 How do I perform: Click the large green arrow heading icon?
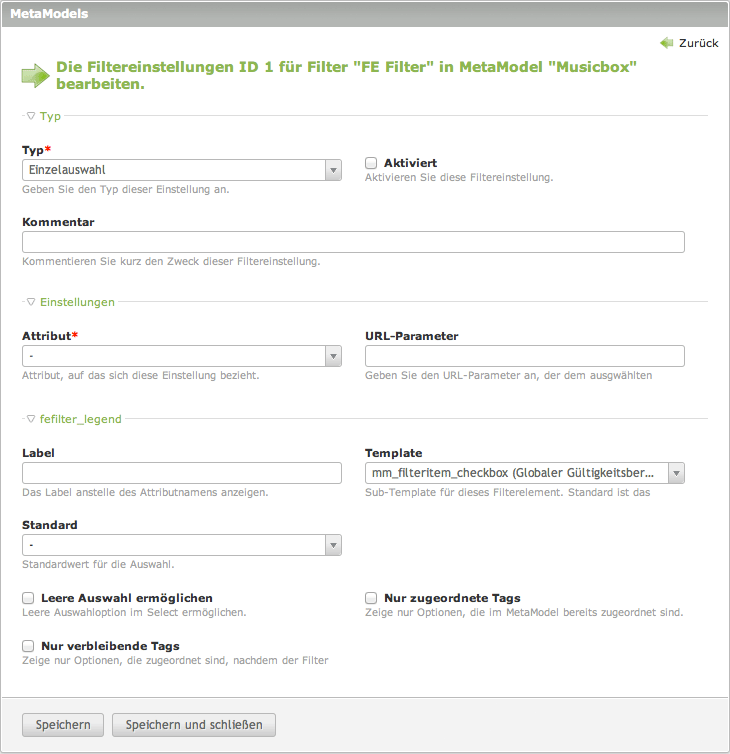tap(35, 75)
